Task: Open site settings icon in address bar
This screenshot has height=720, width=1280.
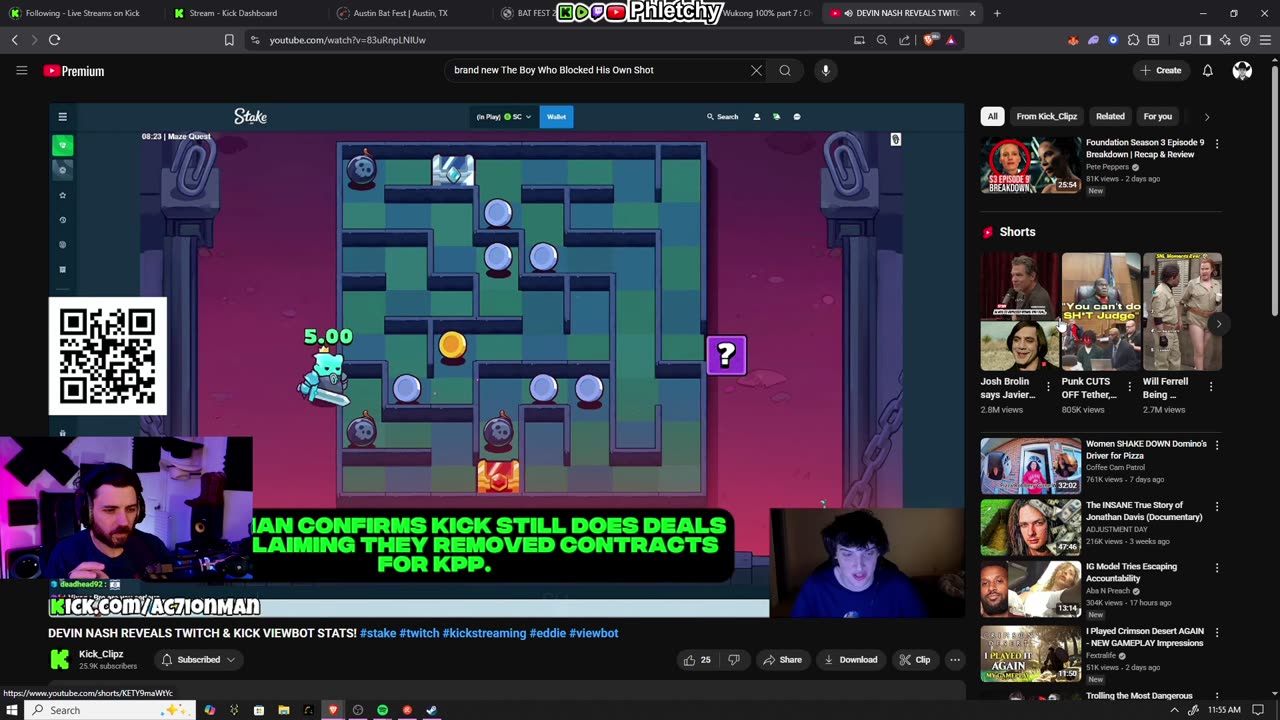Action: [x=255, y=40]
